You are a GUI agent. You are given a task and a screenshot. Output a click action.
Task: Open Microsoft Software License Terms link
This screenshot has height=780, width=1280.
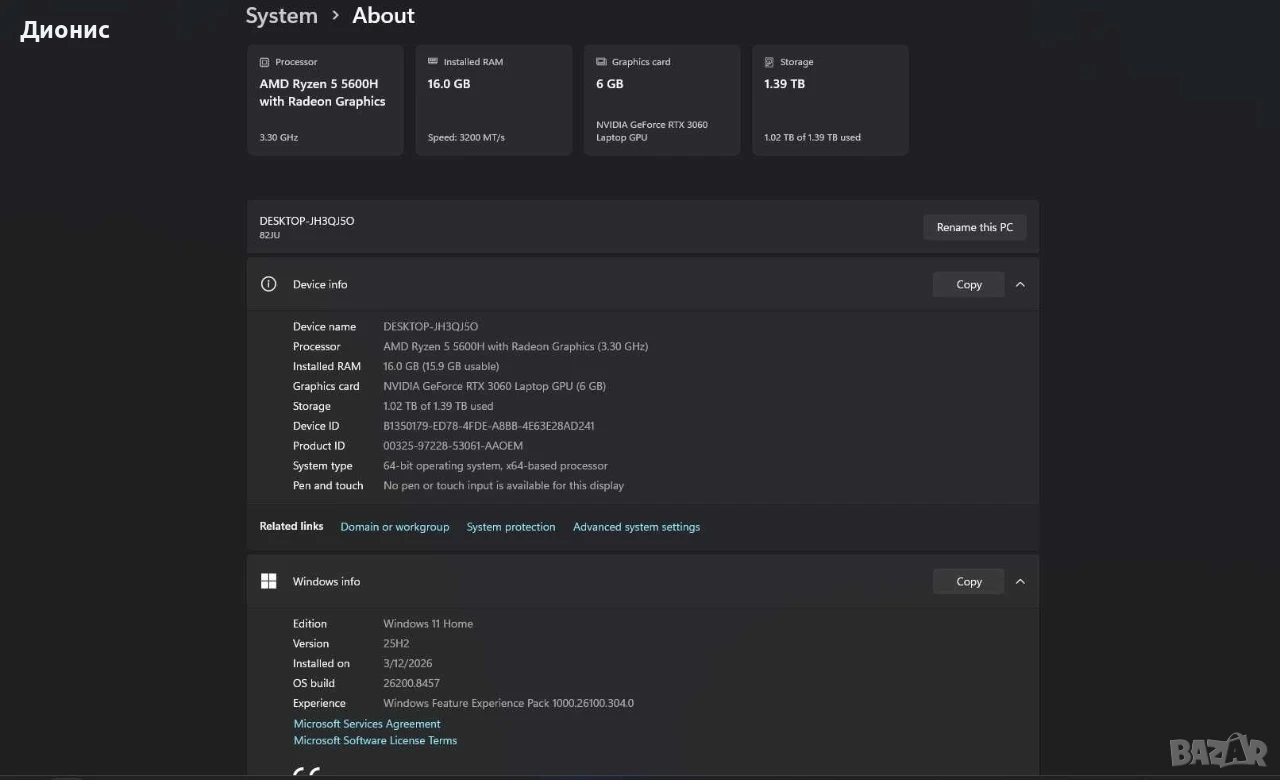point(375,741)
